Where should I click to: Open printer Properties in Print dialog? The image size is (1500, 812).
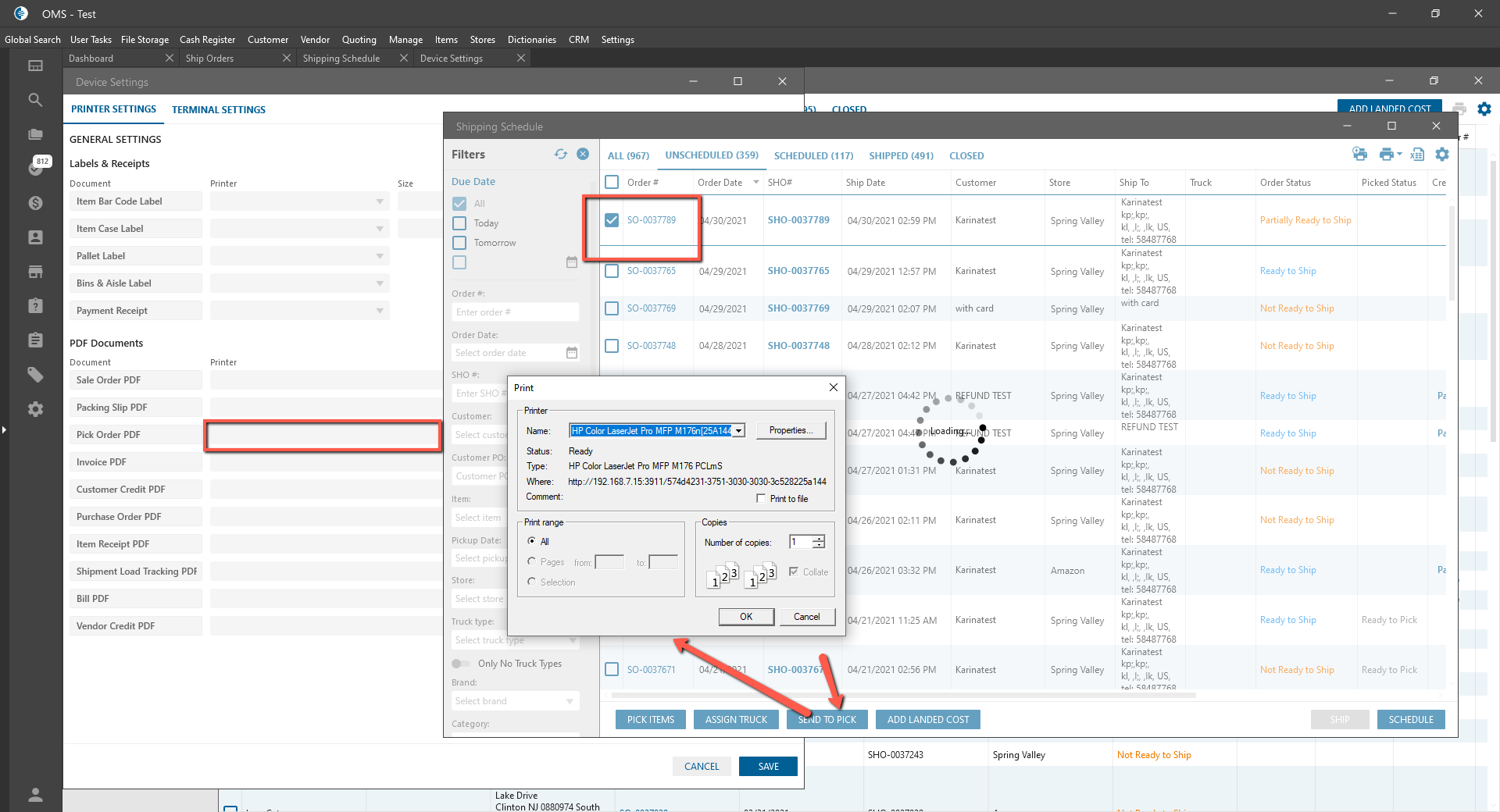click(791, 430)
